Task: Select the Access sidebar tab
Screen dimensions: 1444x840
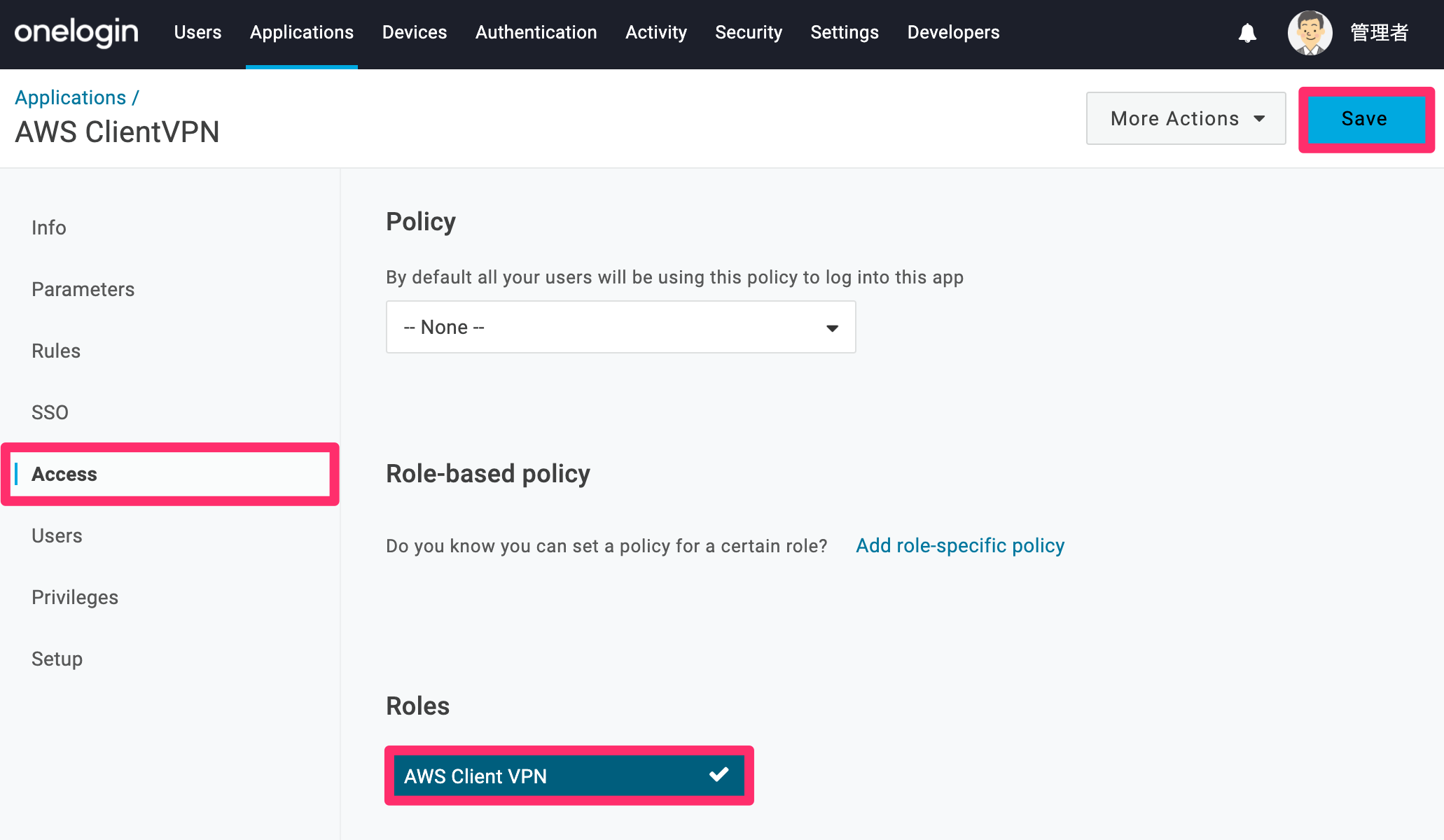Action: [171, 474]
